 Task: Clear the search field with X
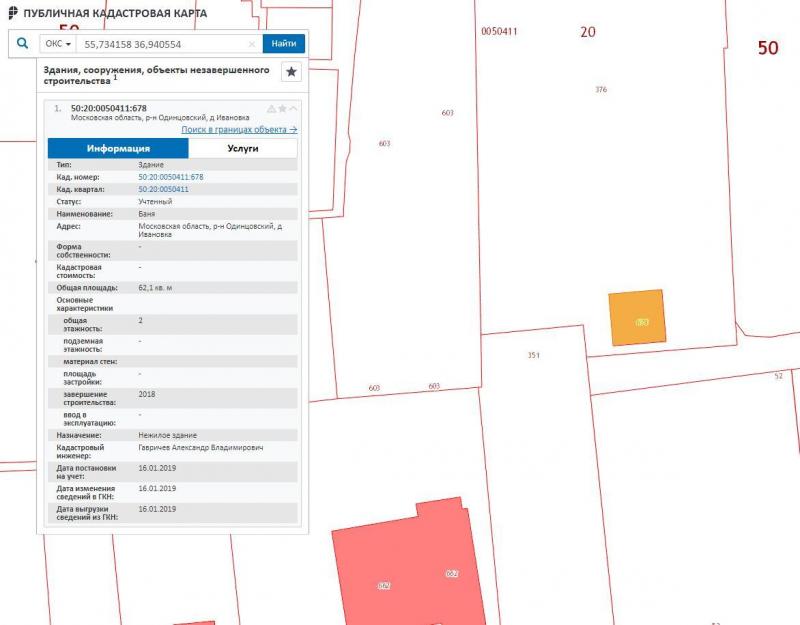pos(252,44)
